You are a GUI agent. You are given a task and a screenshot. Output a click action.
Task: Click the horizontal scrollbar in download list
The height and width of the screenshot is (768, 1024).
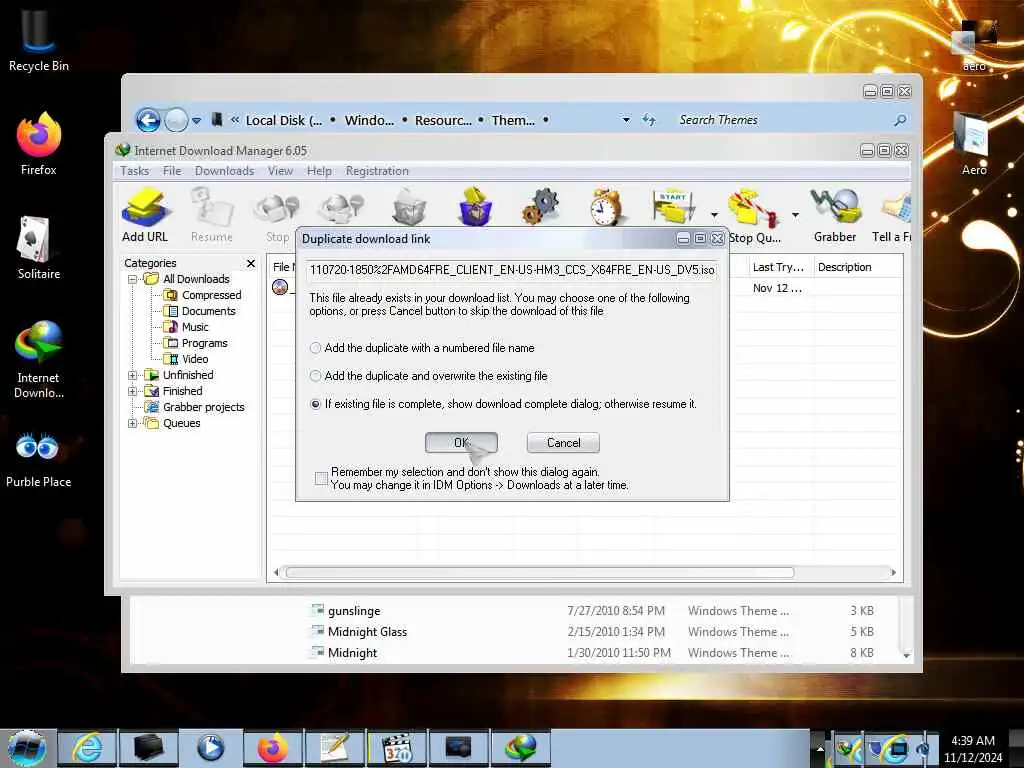click(540, 573)
